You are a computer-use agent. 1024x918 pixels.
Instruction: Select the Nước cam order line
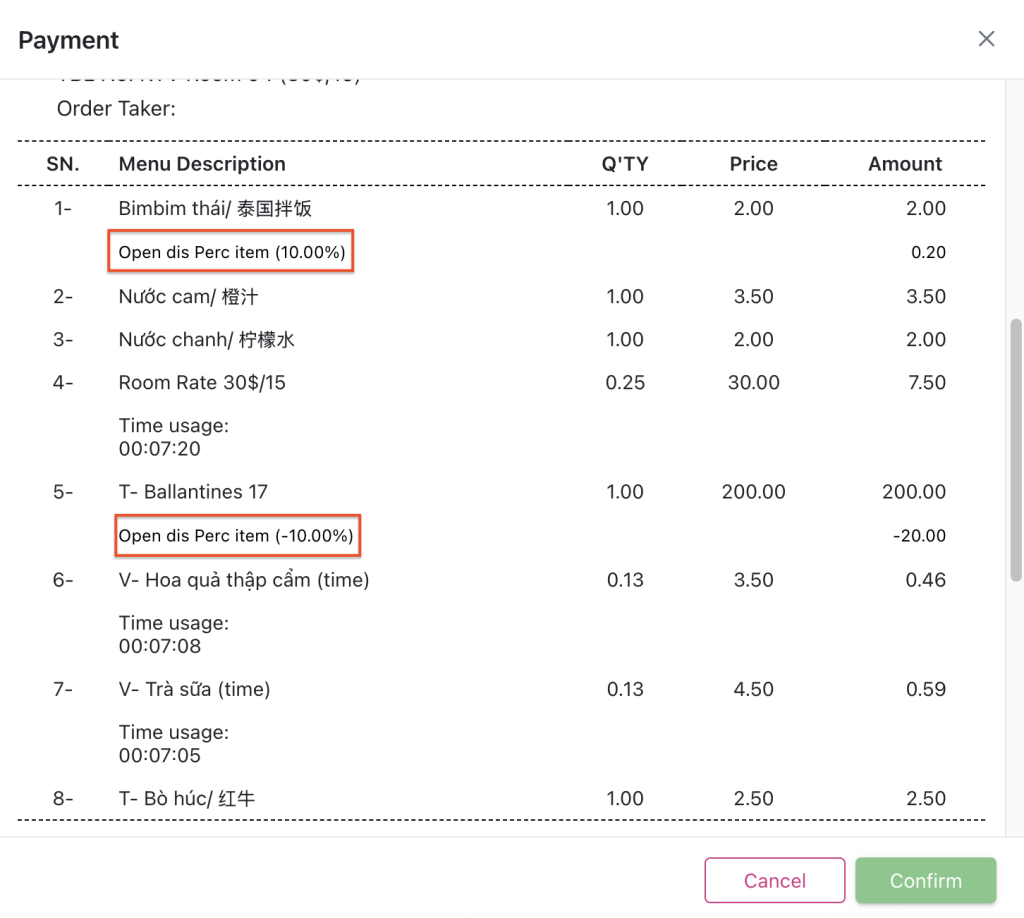point(189,297)
